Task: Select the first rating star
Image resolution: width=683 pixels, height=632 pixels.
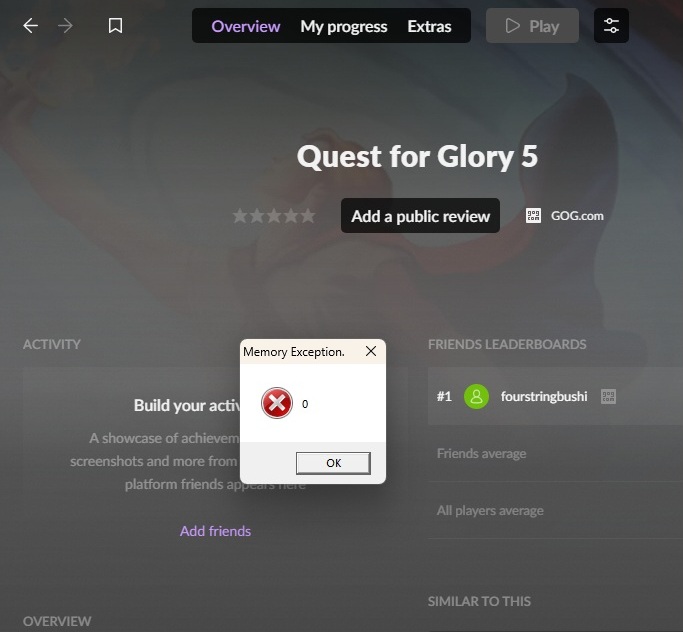Action: click(240, 216)
